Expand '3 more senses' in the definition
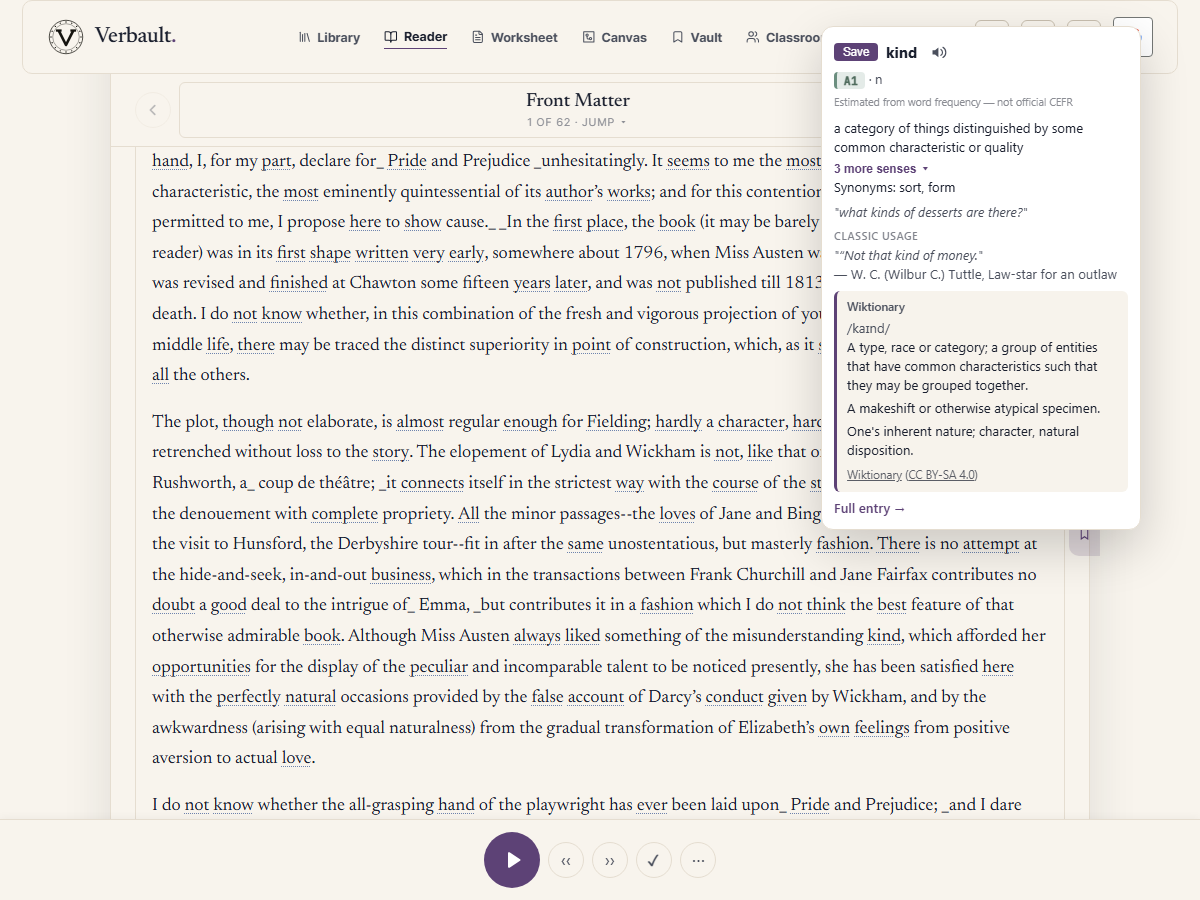This screenshot has height=900, width=1200. click(881, 169)
